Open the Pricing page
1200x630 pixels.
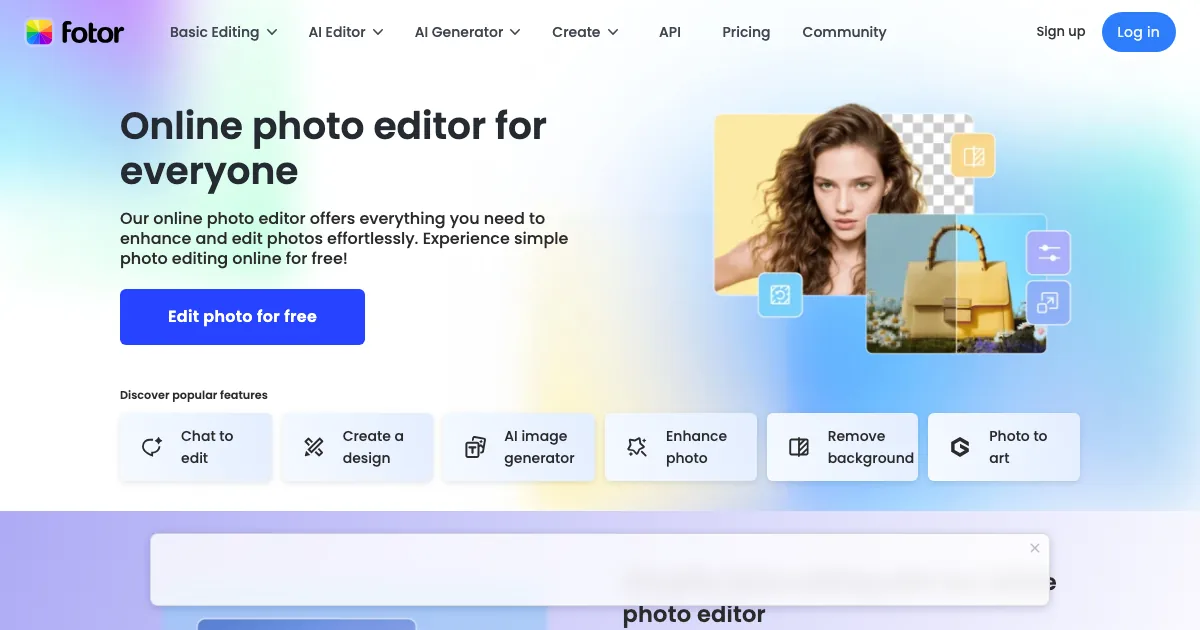(746, 32)
